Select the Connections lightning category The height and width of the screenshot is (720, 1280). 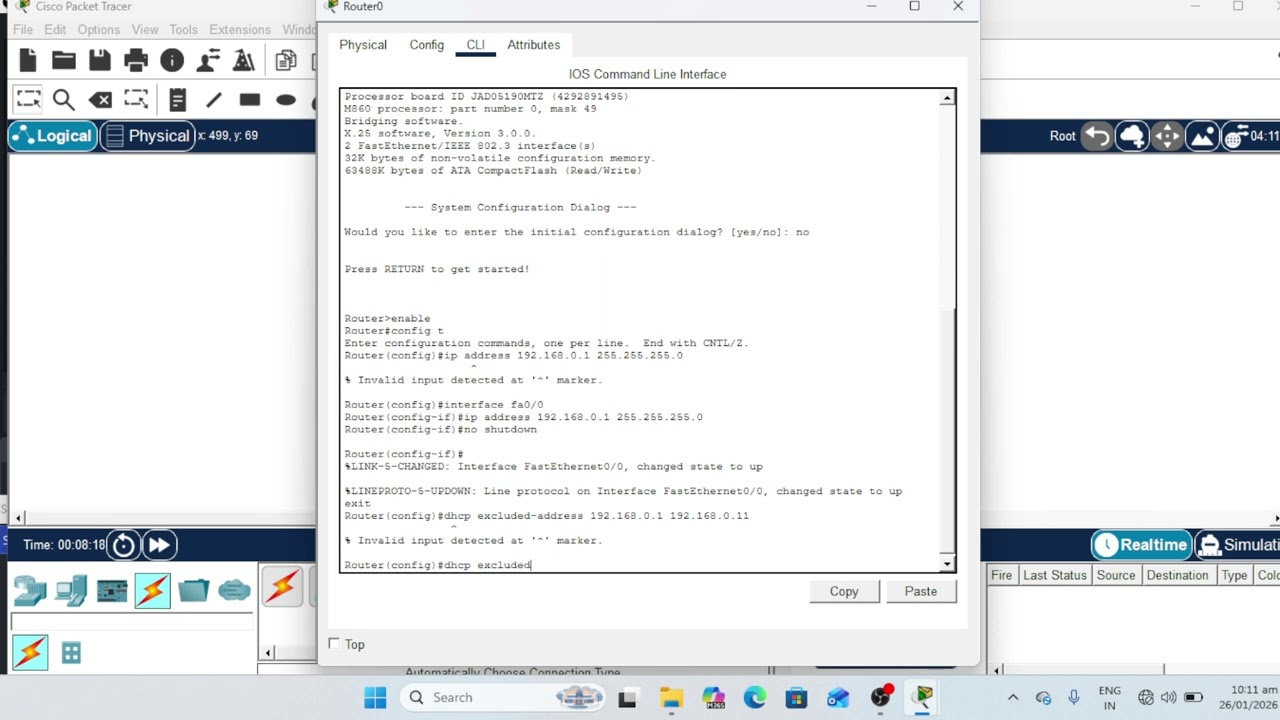153,591
